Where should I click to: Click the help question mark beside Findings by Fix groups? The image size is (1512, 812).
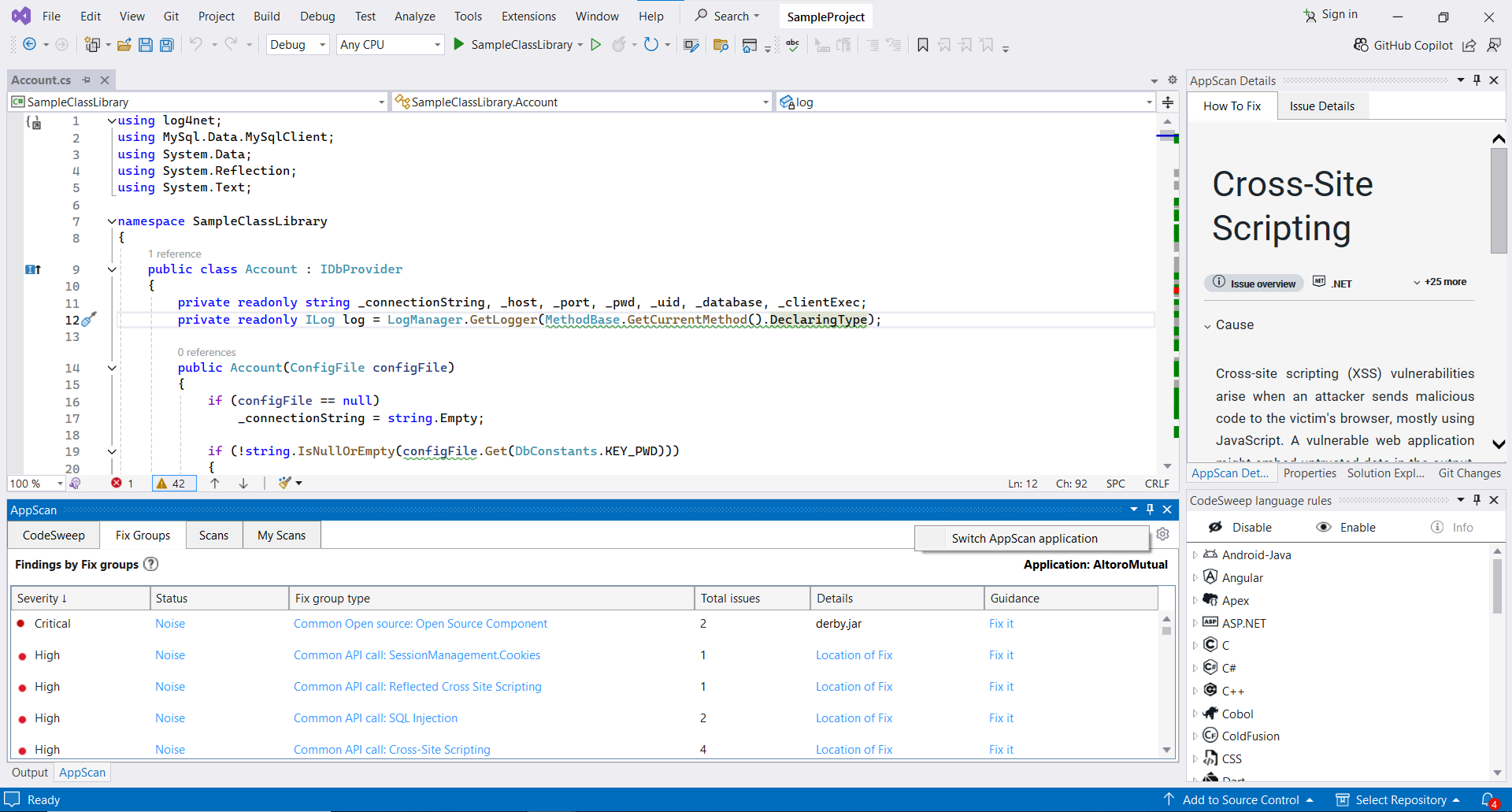pyautogui.click(x=151, y=564)
